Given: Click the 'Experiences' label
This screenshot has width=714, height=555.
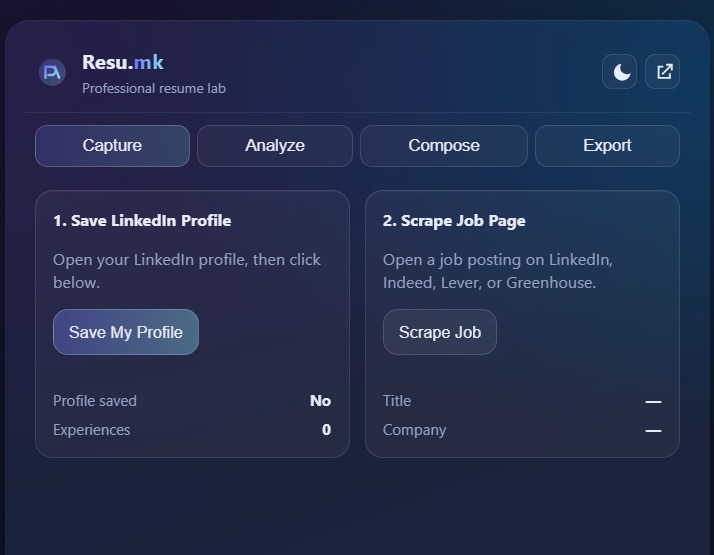Looking at the screenshot, I should pos(92,430).
